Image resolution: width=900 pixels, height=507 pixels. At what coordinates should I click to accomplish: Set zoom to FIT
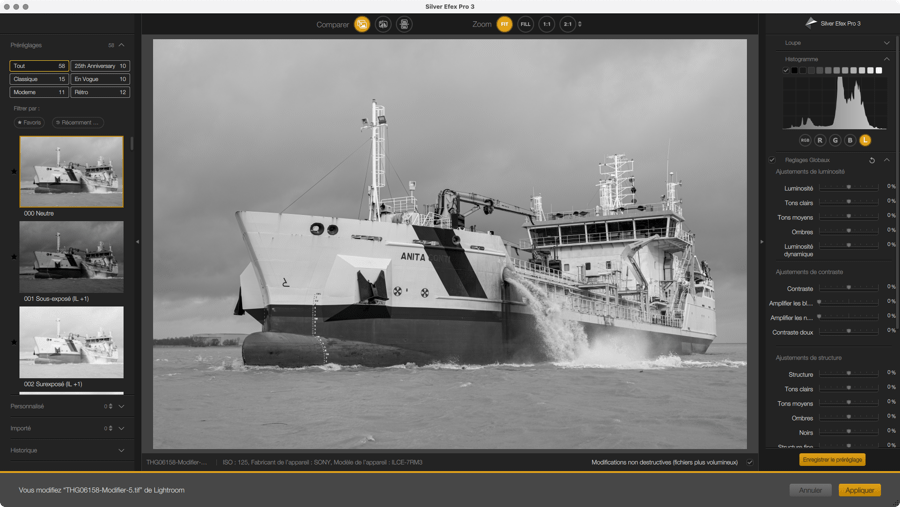click(504, 24)
